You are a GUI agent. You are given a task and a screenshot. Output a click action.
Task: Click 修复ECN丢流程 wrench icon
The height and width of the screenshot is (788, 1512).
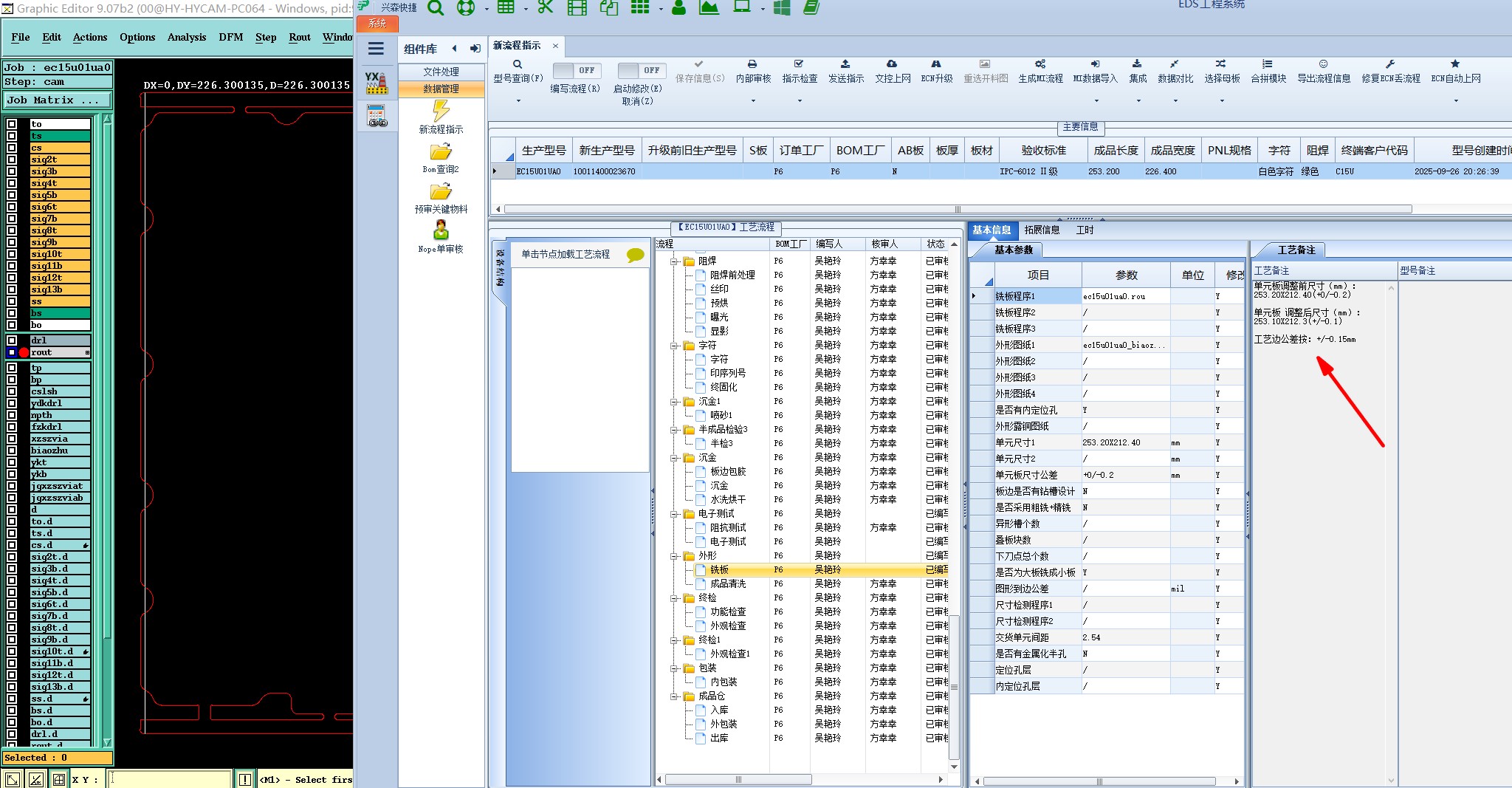(x=1390, y=64)
